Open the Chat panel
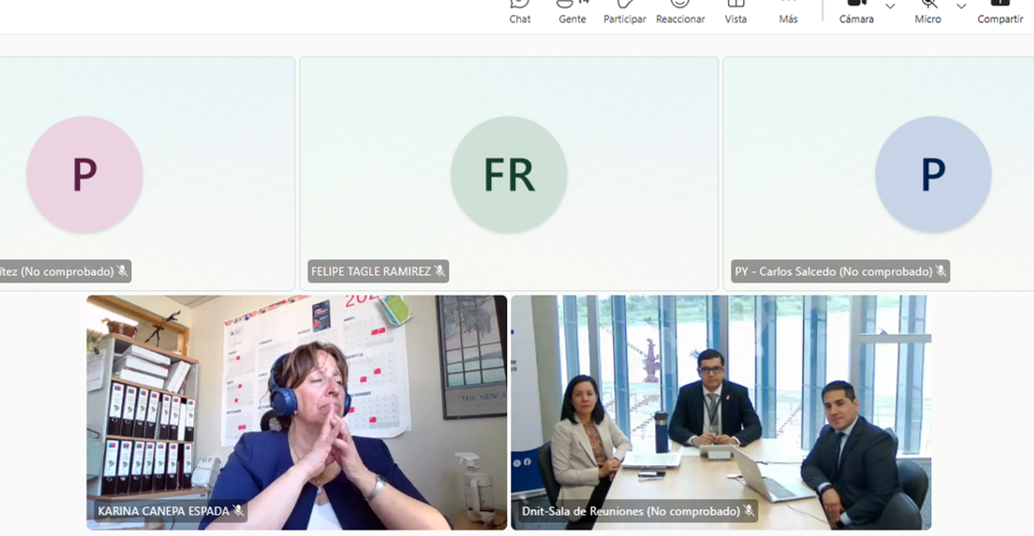The image size is (1034, 536). click(520, 11)
